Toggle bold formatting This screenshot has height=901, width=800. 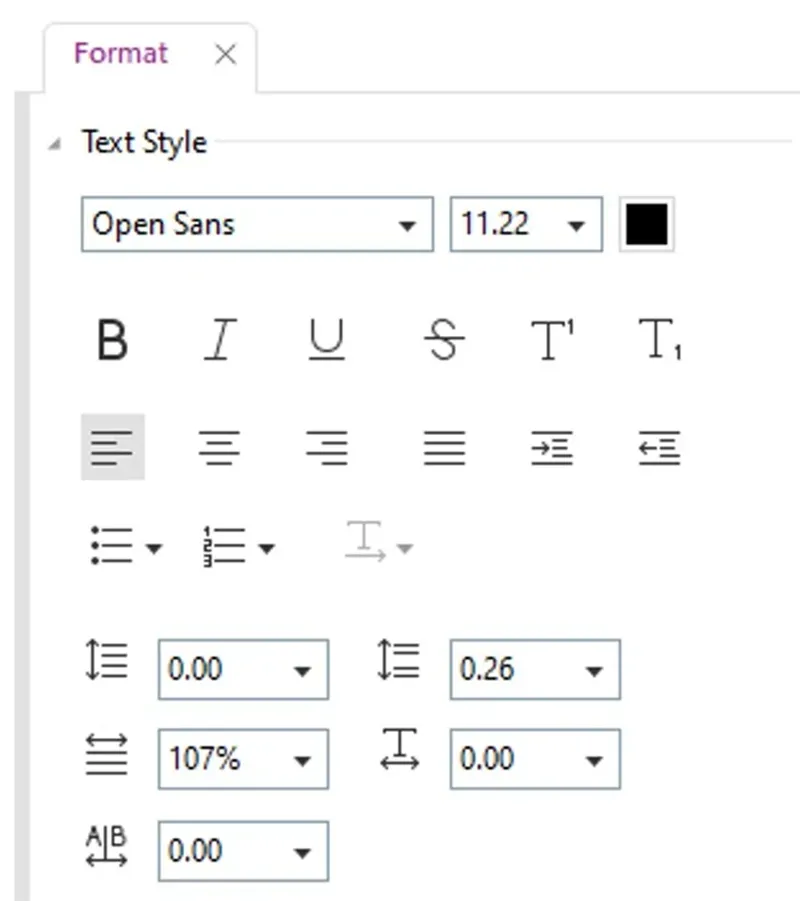(x=113, y=341)
